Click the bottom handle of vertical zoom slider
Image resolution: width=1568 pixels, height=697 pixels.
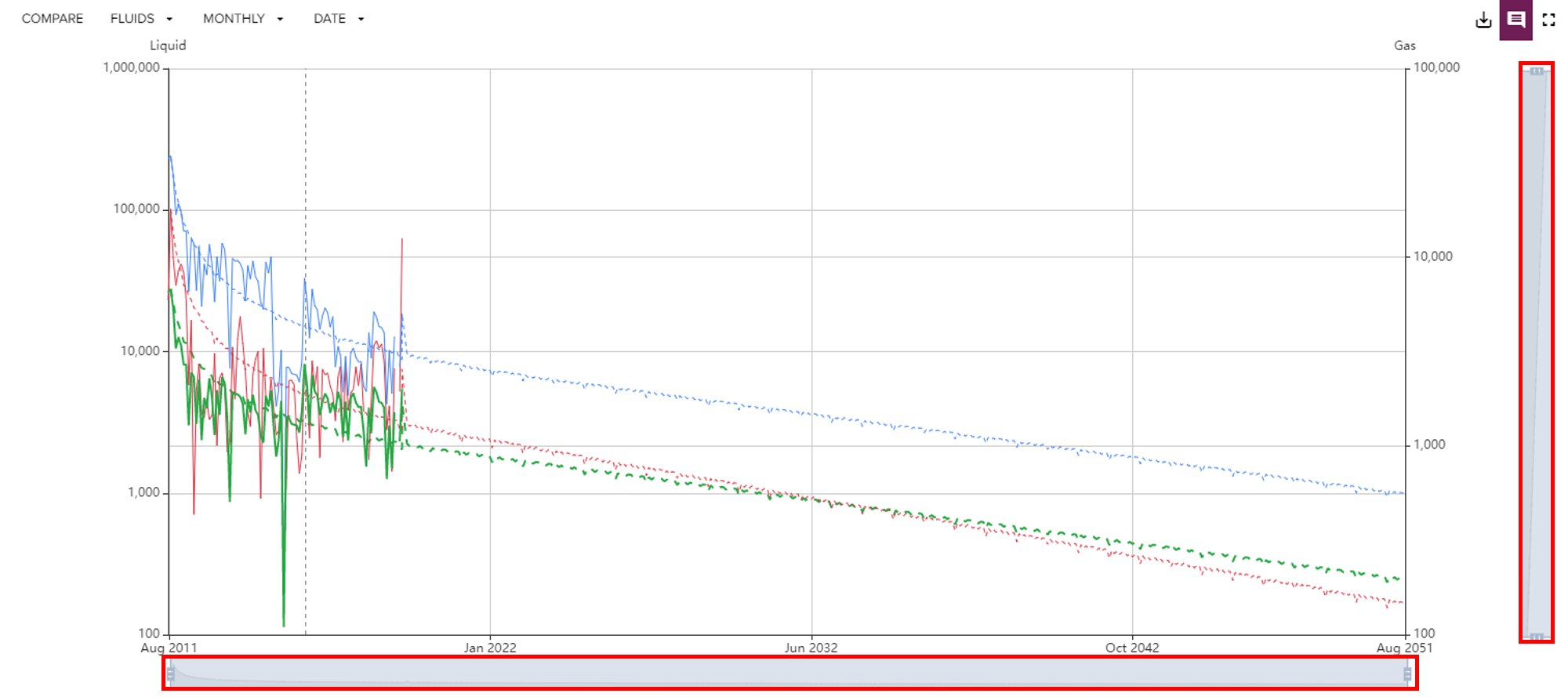pyautogui.click(x=1537, y=637)
